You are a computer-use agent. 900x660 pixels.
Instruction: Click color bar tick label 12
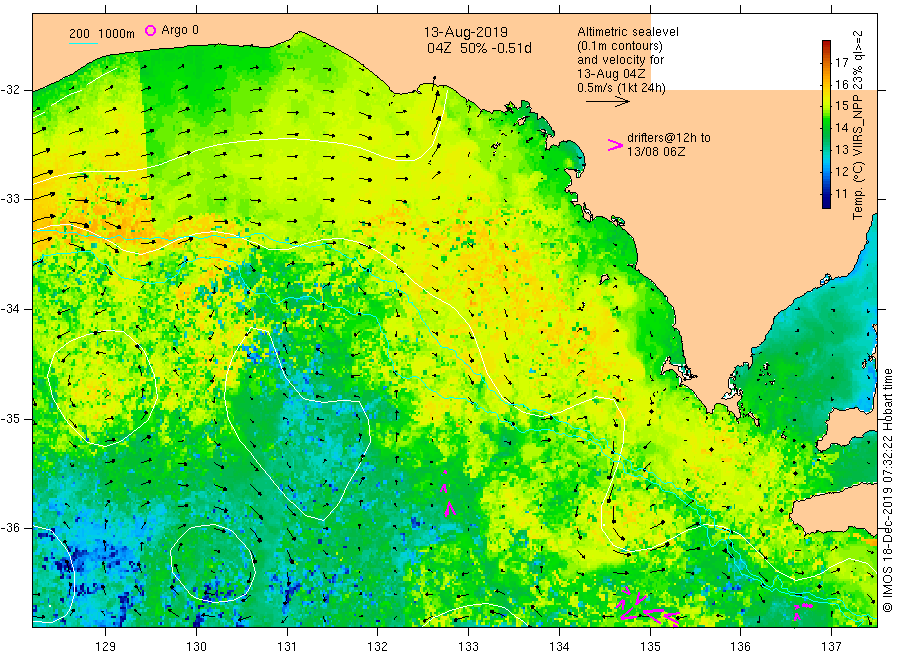pyautogui.click(x=841, y=172)
